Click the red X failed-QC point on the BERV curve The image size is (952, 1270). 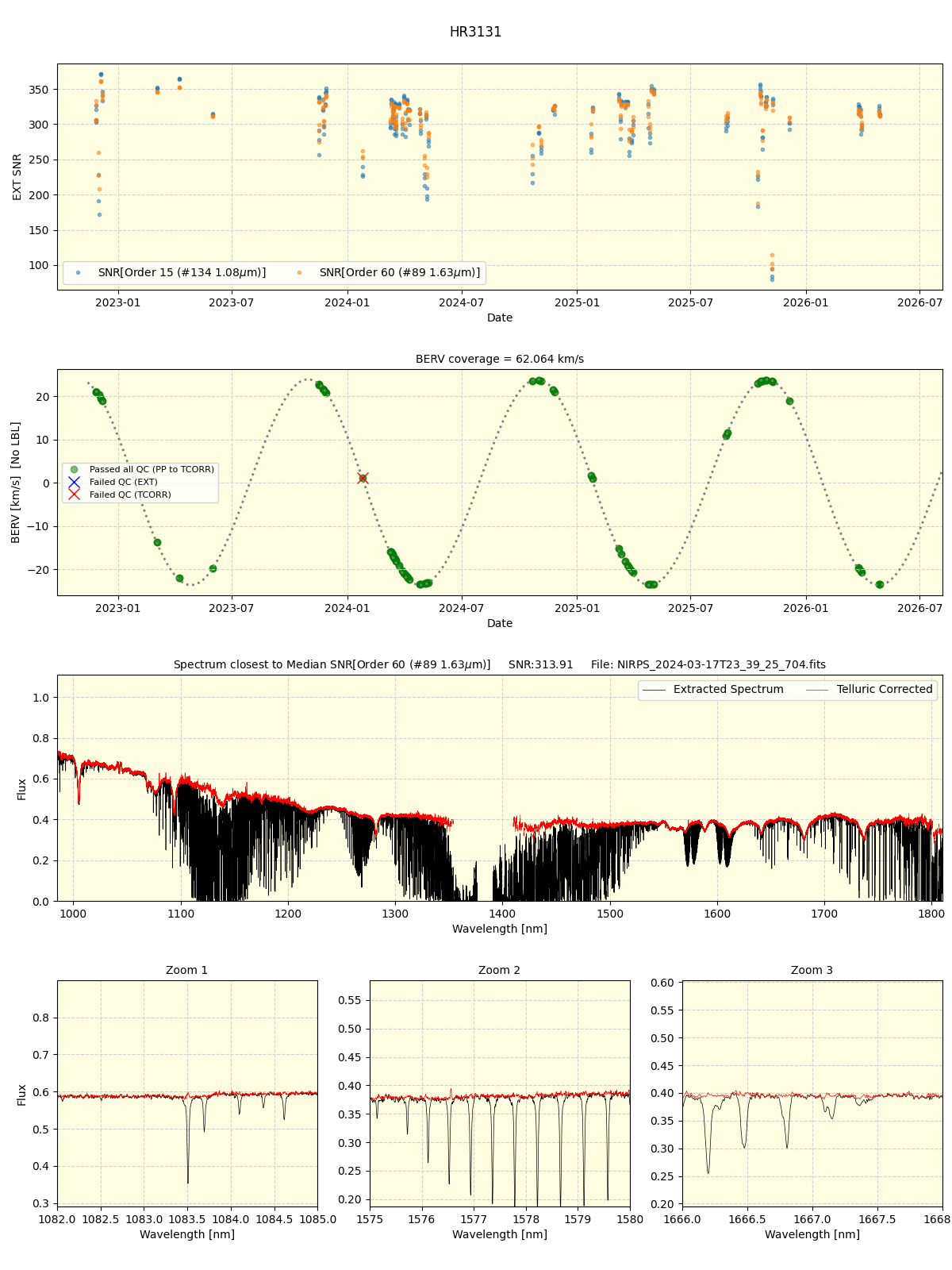coord(363,479)
